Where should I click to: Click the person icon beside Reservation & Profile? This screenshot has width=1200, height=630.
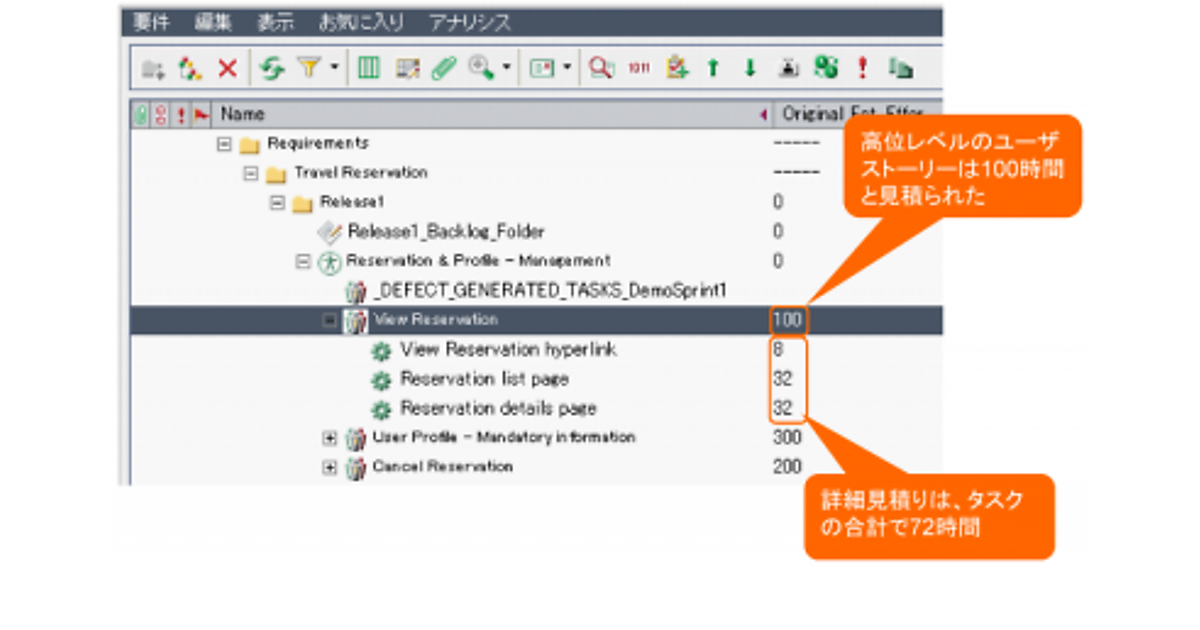click(x=330, y=261)
